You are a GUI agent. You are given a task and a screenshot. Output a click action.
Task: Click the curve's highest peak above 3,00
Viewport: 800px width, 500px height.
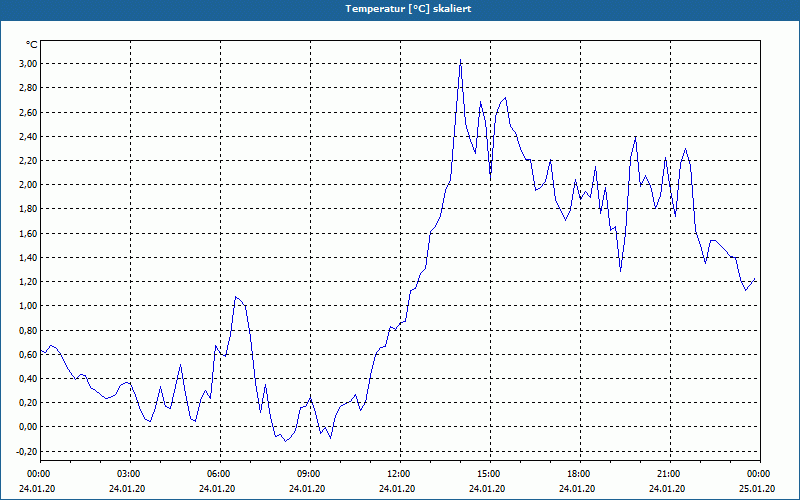(460, 60)
